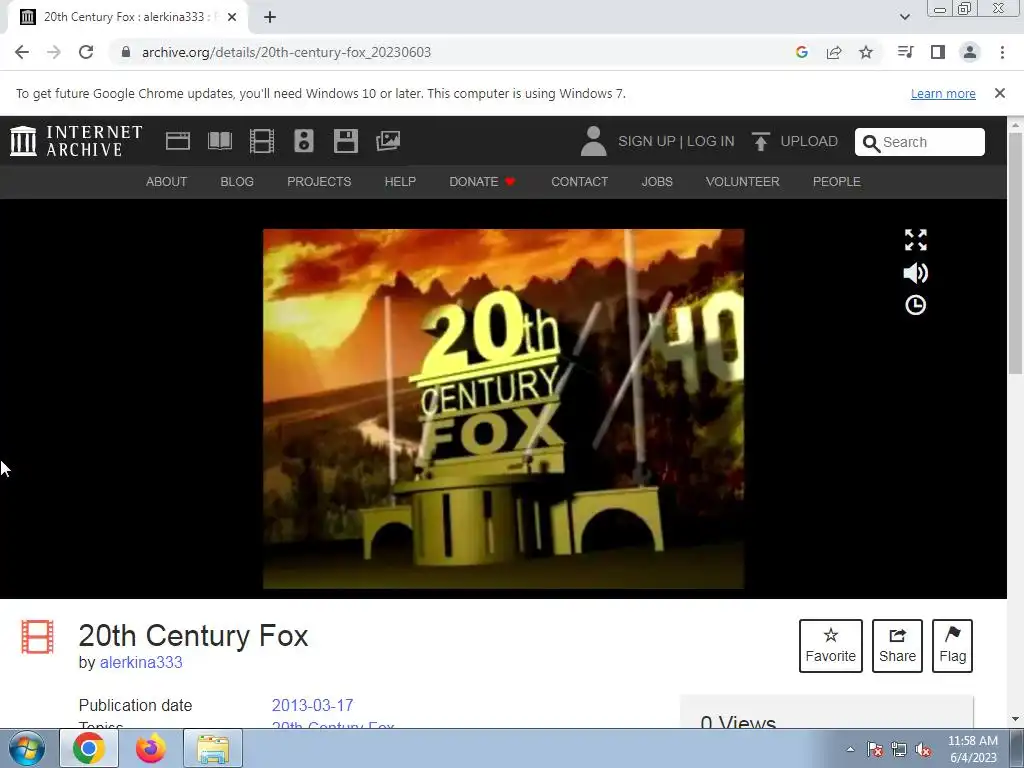
Task: Click the Learn more link
Action: point(943,93)
